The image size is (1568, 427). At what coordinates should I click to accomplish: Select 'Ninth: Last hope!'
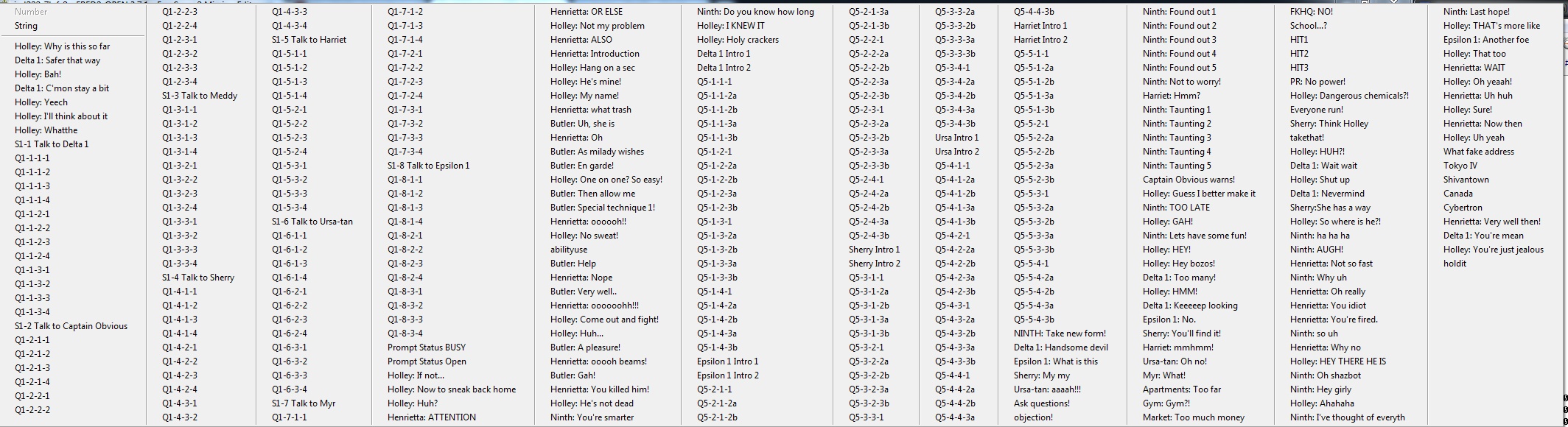tap(1477, 12)
